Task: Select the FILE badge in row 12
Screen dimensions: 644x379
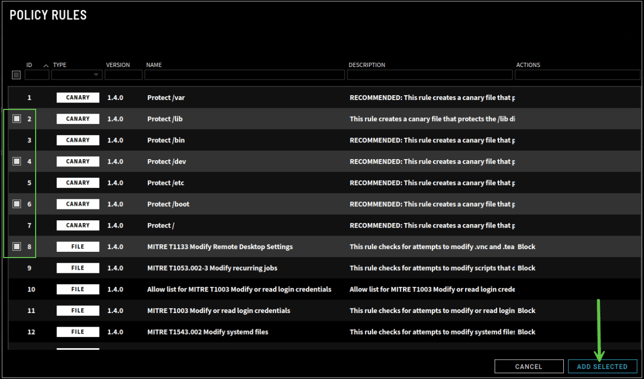Action: [x=78, y=332]
